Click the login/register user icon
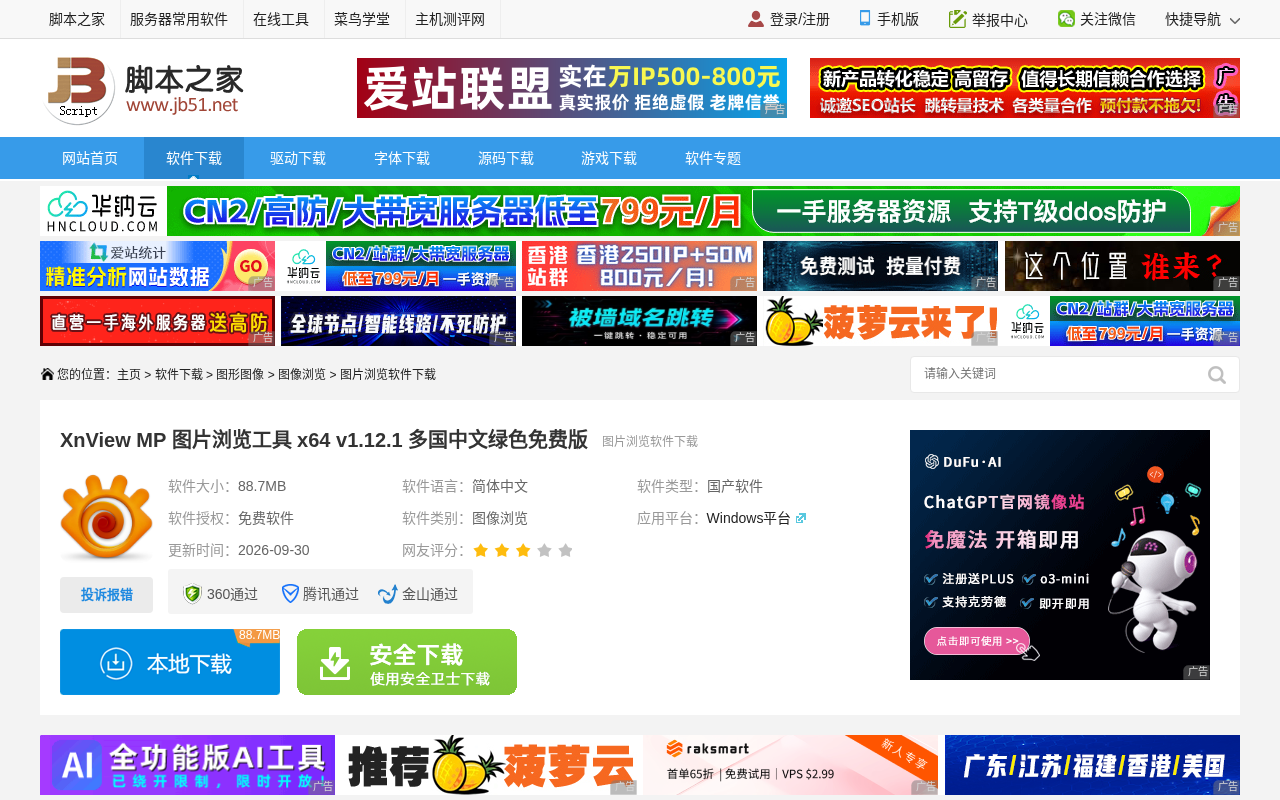 pyautogui.click(x=756, y=19)
